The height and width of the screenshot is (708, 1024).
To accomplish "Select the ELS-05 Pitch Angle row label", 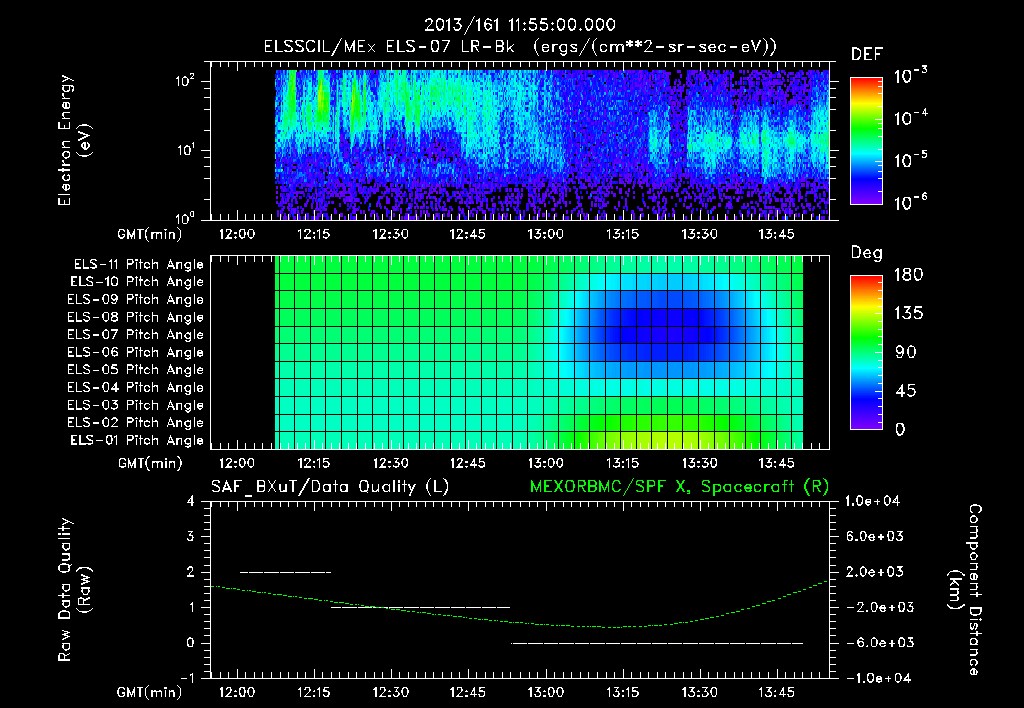I will point(135,370).
